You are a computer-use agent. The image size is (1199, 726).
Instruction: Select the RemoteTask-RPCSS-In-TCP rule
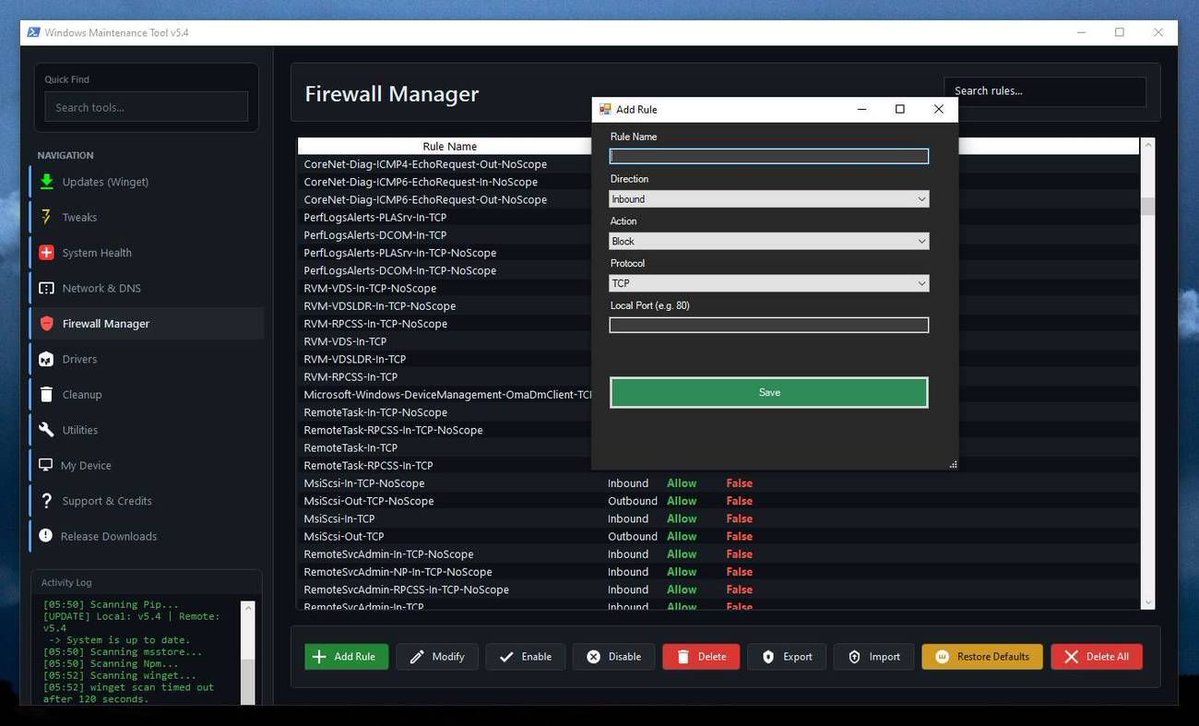[444, 465]
